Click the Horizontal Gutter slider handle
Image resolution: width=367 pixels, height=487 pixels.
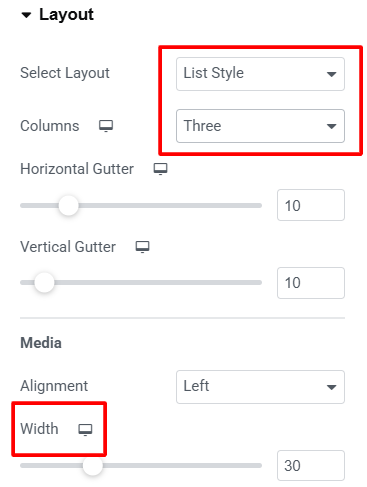pos(68,206)
